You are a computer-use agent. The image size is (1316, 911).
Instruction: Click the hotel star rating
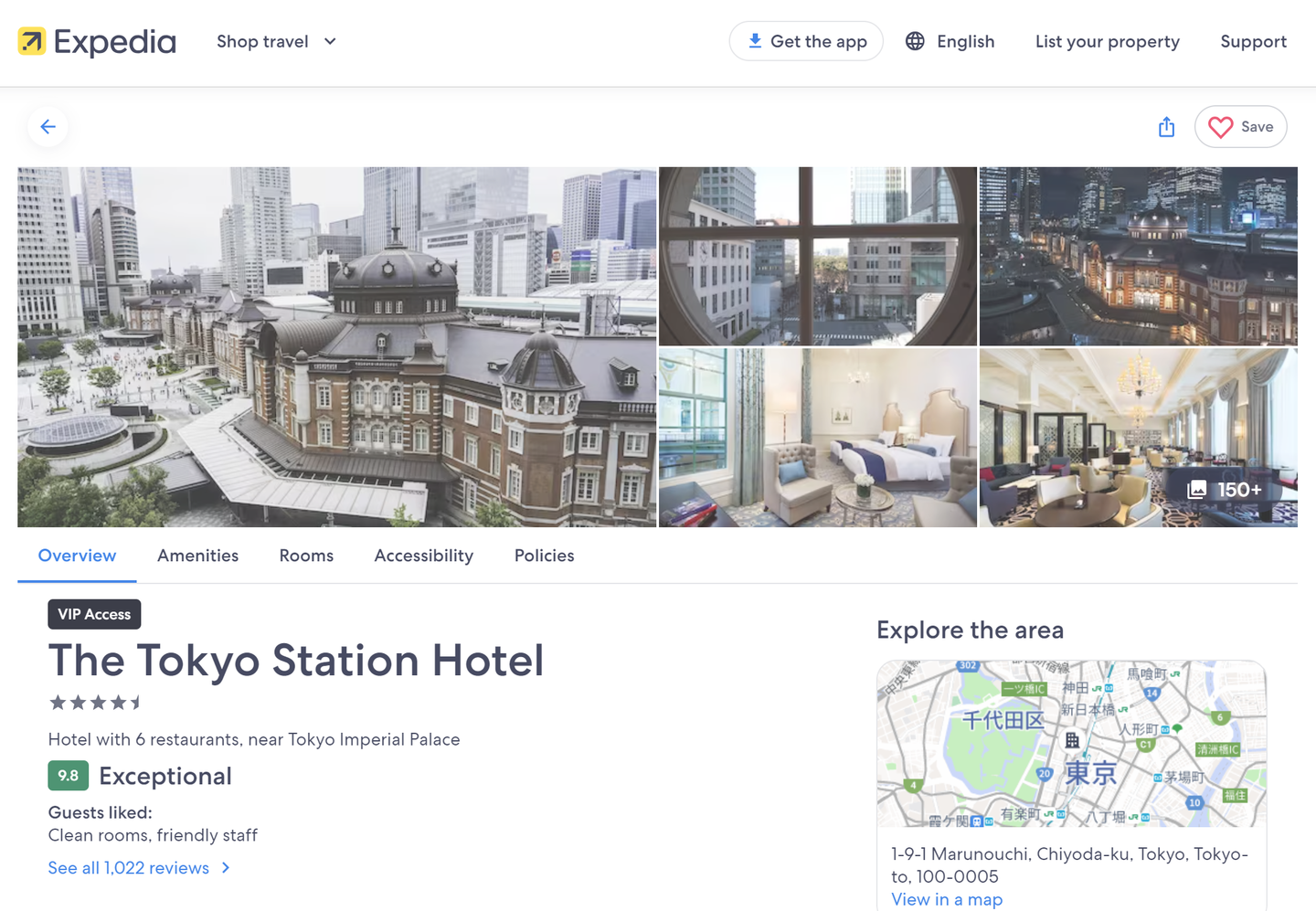pyautogui.click(x=95, y=703)
